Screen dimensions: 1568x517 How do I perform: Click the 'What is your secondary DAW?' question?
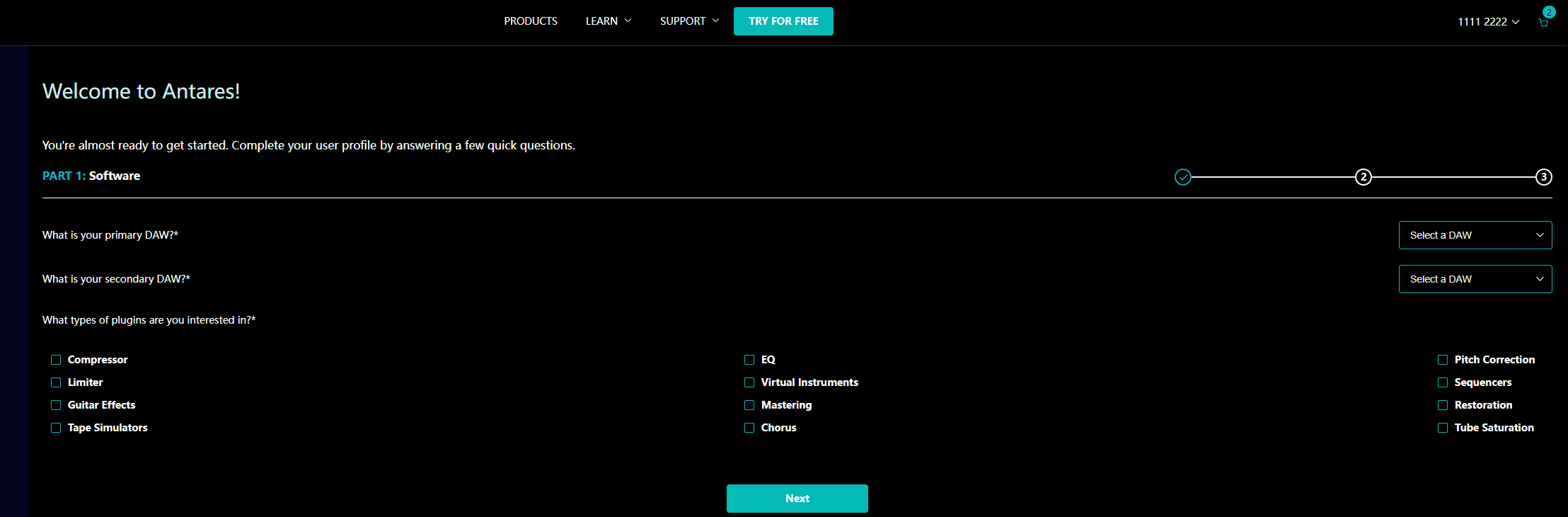click(116, 279)
